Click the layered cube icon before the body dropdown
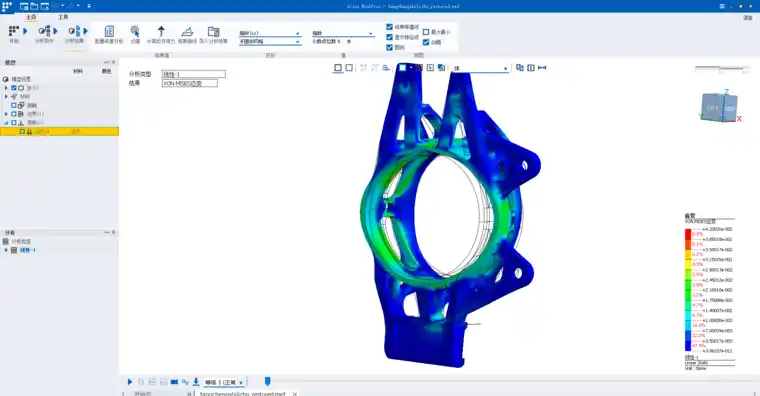Screen dimensions: 760x396 point(441,68)
